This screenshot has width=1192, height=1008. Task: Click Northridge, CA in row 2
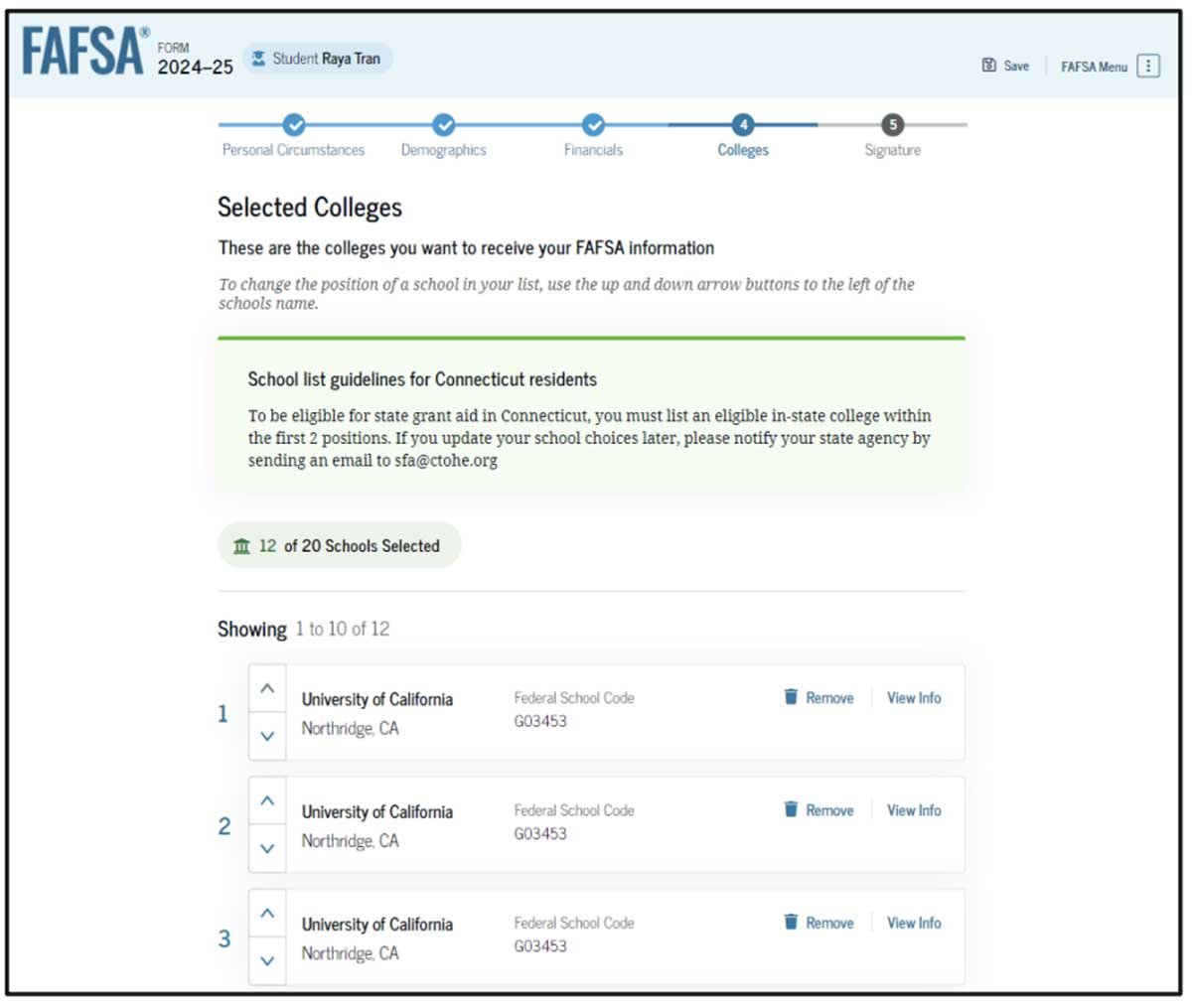tap(350, 840)
